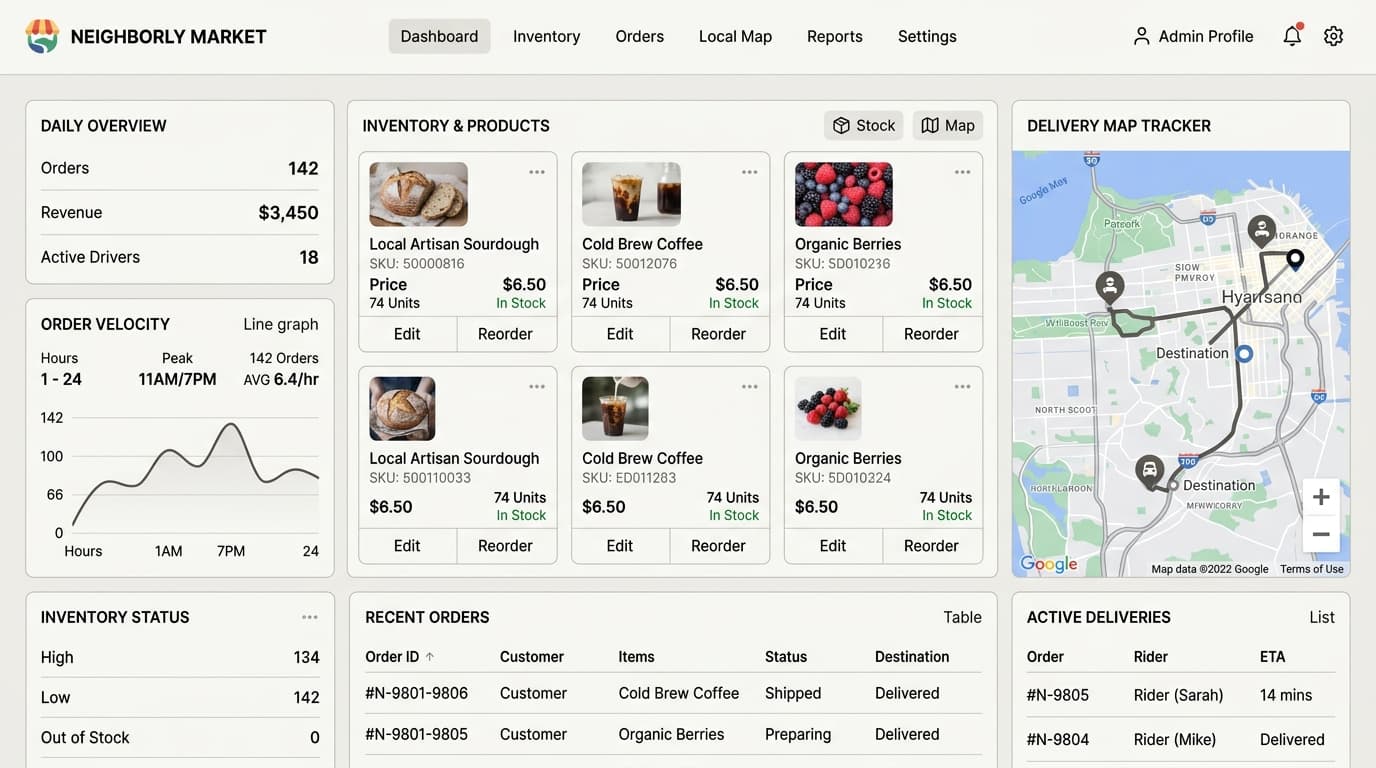Screen dimensions: 1376x768
Task: Select order #N-9801-9806 in Recent Orders
Action: (416, 693)
